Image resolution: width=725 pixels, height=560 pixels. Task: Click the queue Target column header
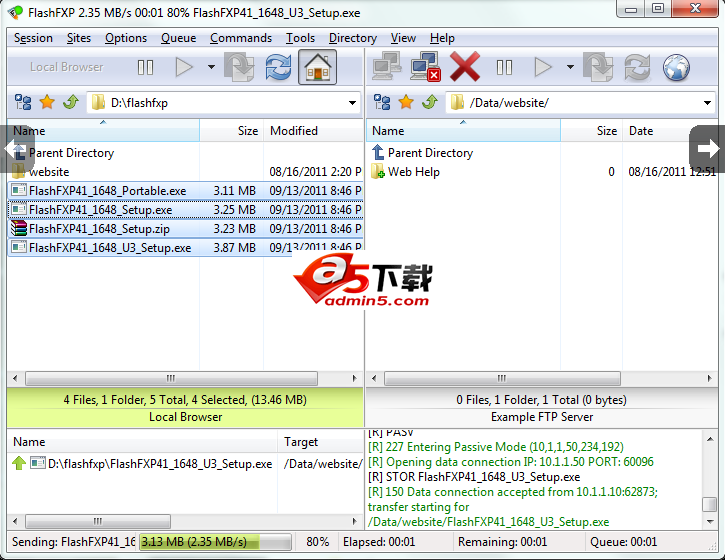(320, 442)
